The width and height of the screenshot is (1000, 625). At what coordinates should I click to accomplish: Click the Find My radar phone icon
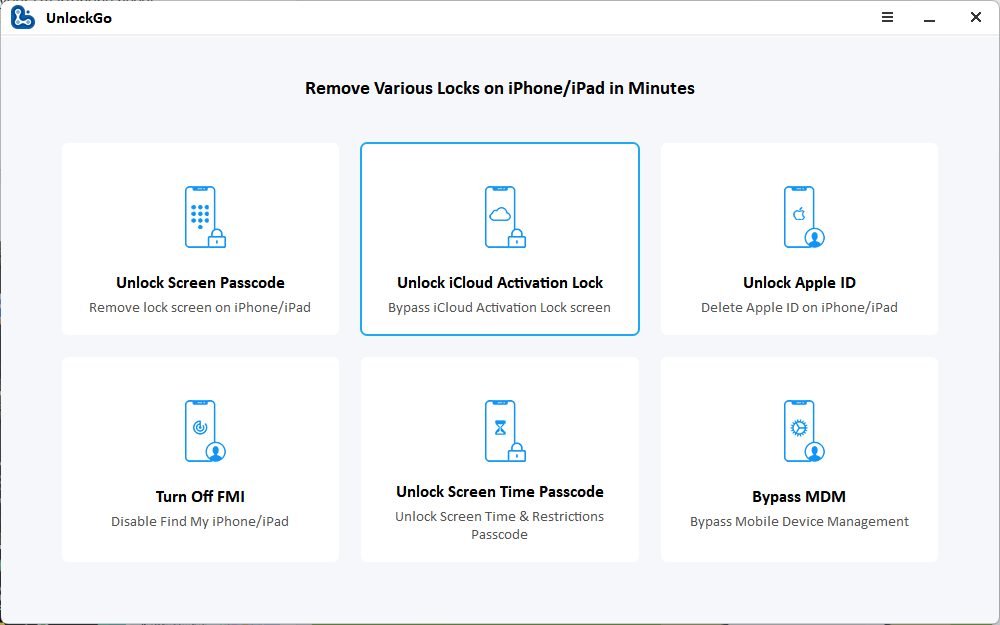pos(205,431)
